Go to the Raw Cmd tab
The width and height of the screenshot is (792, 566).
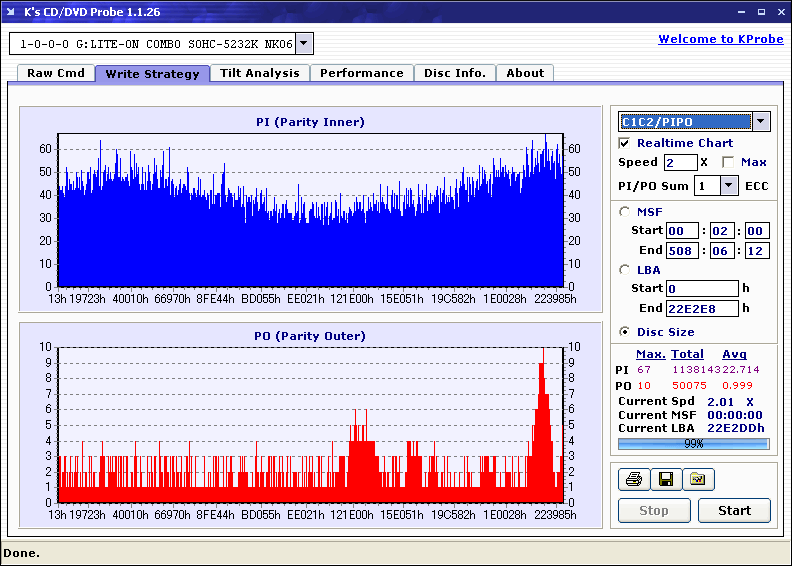(x=56, y=73)
